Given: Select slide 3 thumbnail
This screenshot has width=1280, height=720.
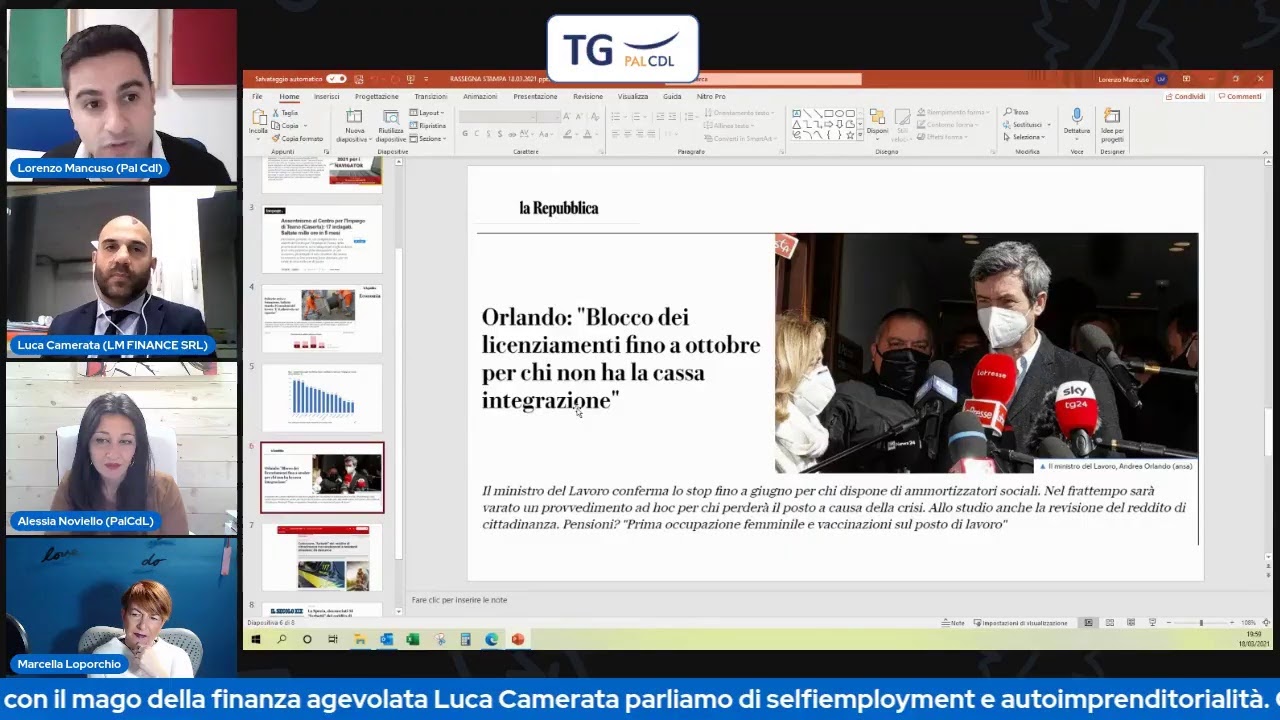Looking at the screenshot, I should tap(322, 238).
